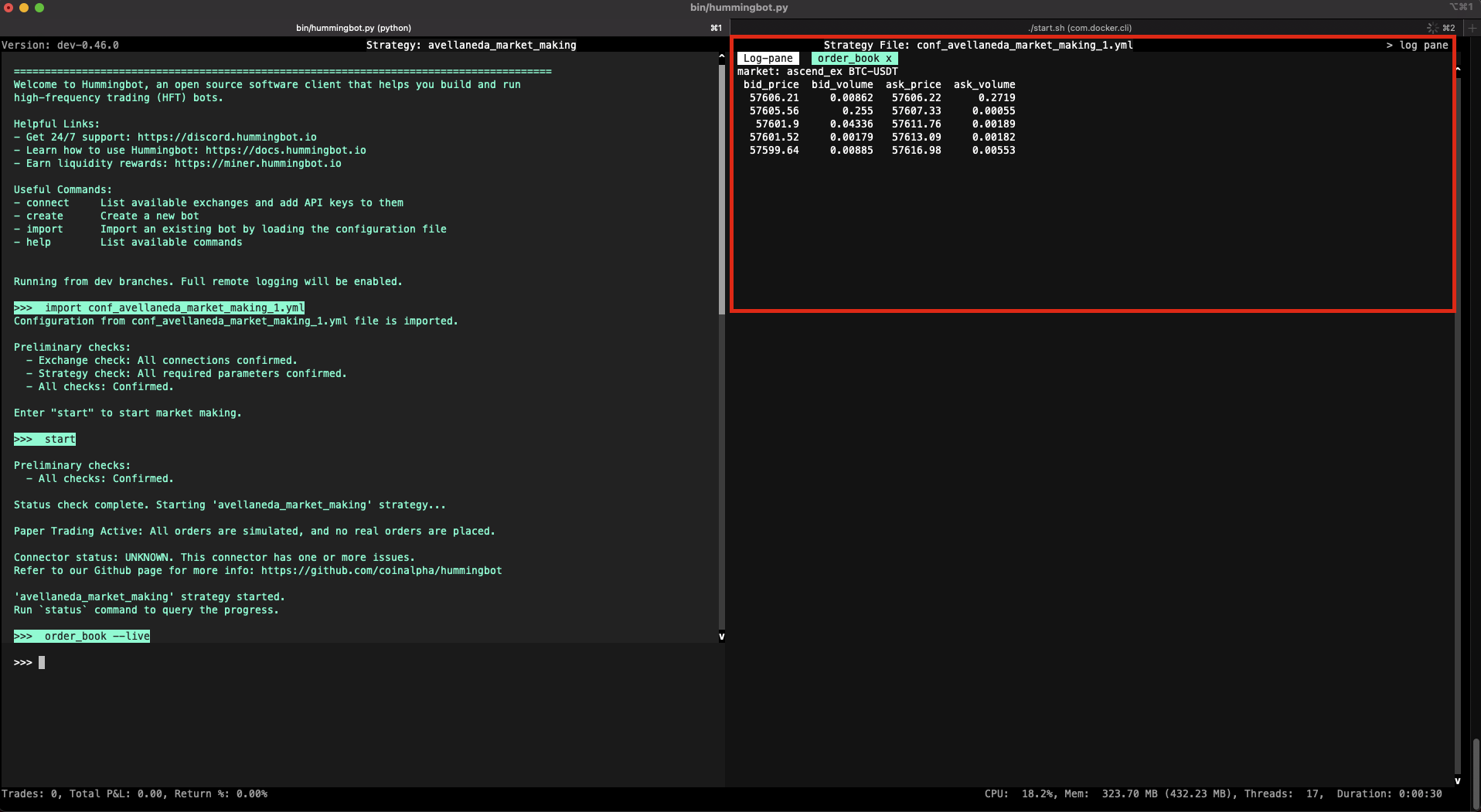The image size is (1481, 812).
Task: Click the yellow minimize traffic light button
Action: pos(25,8)
